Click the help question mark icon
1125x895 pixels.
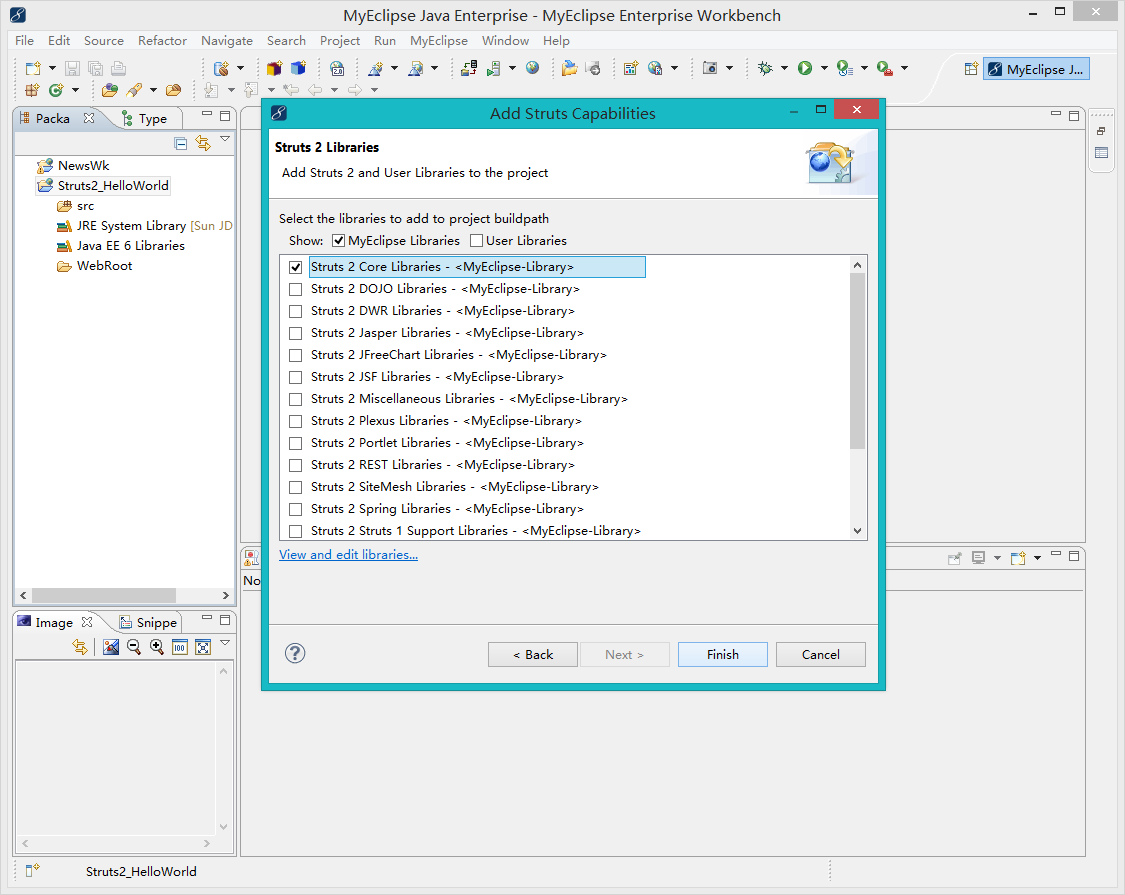pos(295,653)
